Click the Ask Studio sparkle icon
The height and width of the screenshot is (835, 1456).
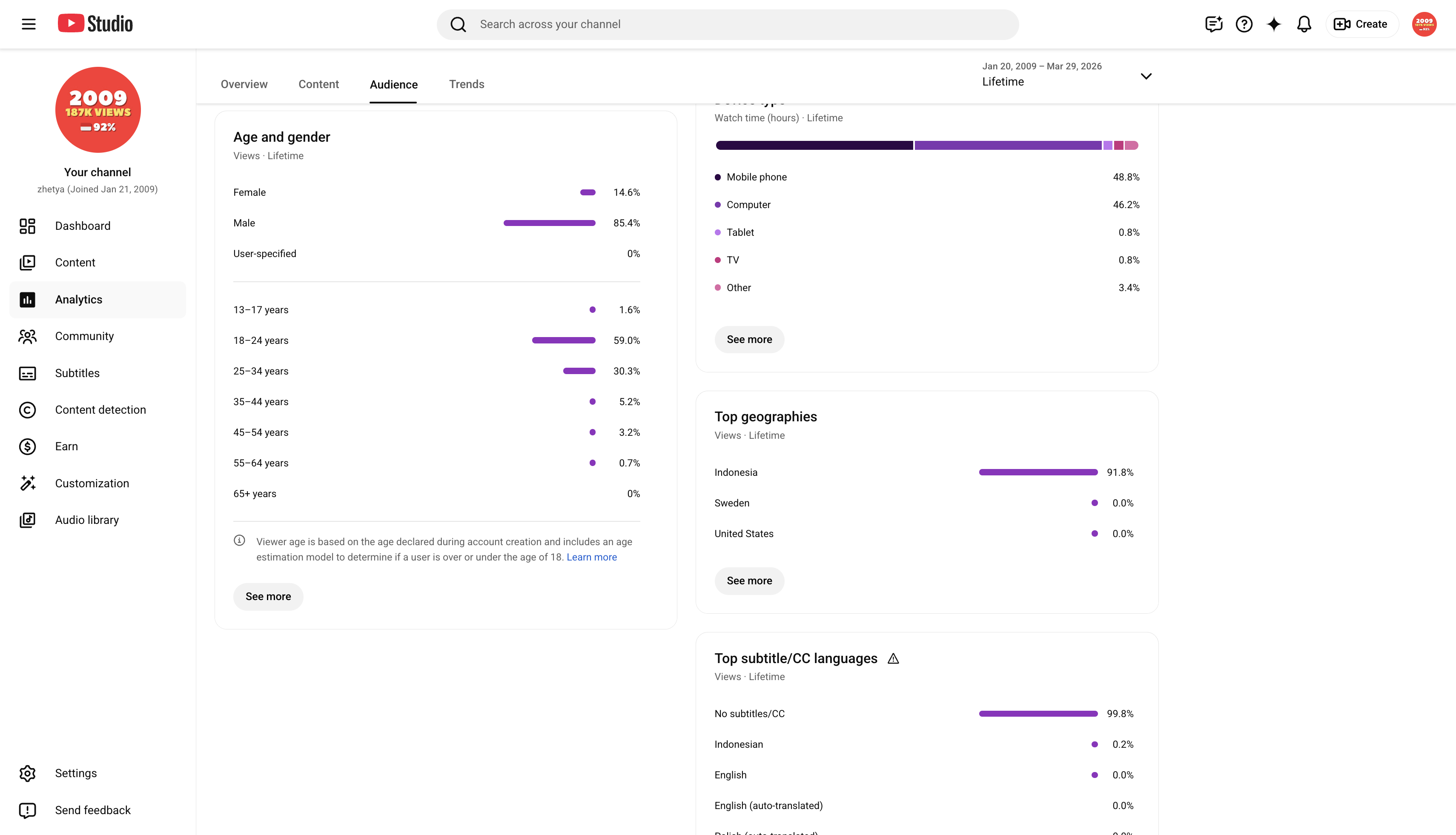point(1273,24)
